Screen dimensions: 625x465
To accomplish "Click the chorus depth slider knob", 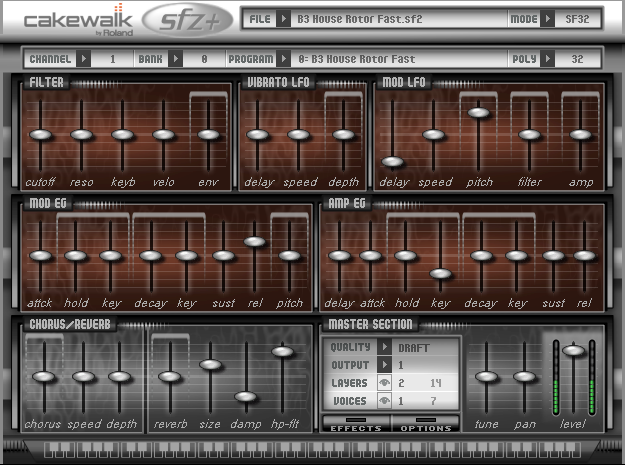I will [x=120, y=377].
